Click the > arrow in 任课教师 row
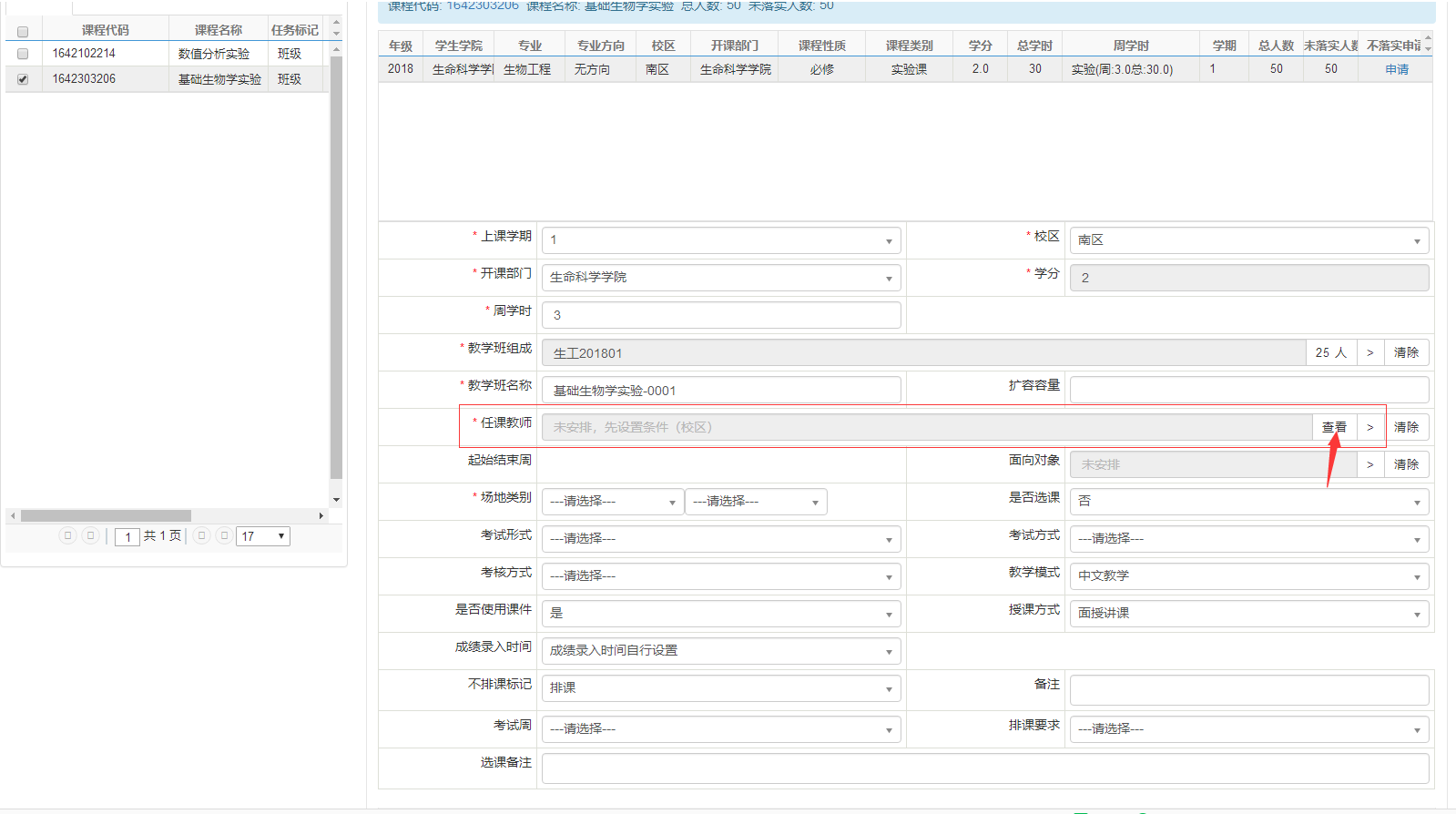 [x=1369, y=427]
